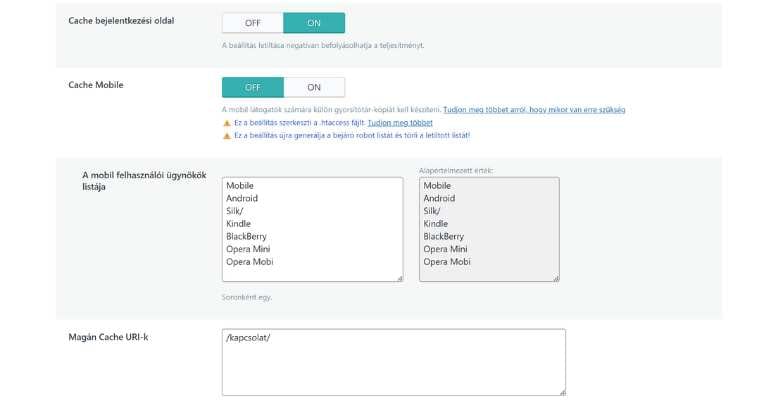767x401 pixels.
Task: Click warning icon beside .htaccess notice
Action: click(226, 122)
